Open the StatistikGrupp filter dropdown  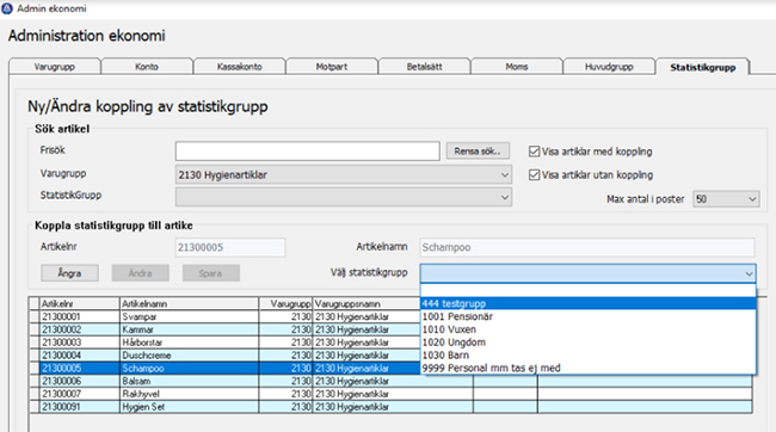(343, 197)
